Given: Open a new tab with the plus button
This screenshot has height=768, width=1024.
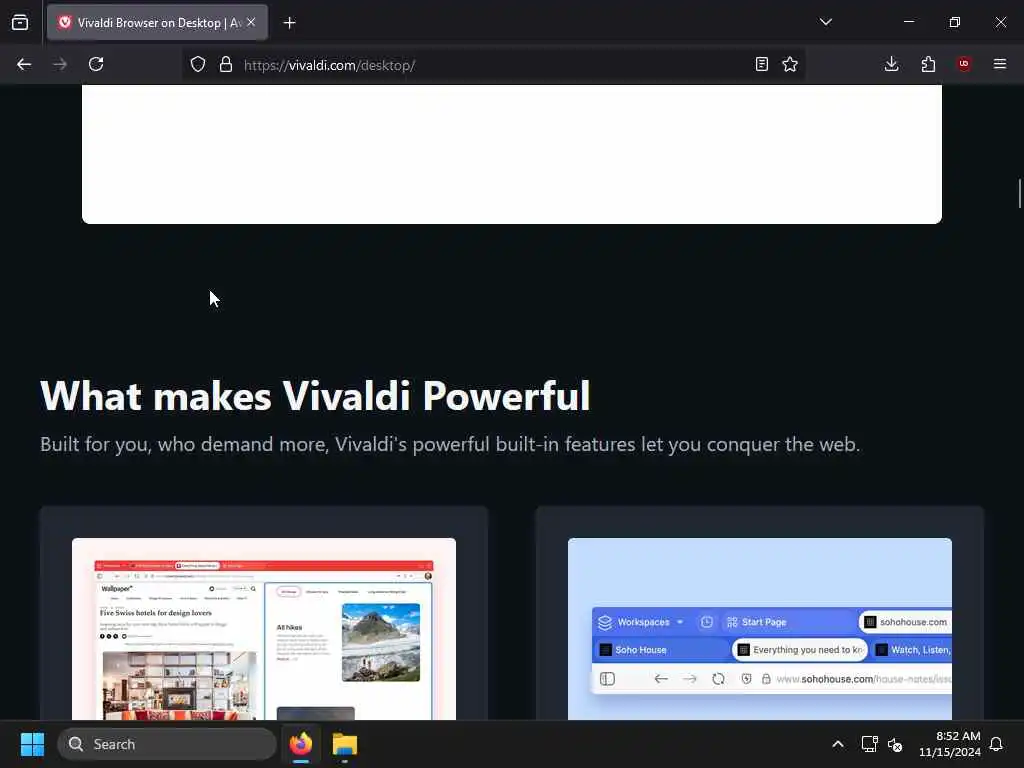Looking at the screenshot, I should [x=290, y=23].
